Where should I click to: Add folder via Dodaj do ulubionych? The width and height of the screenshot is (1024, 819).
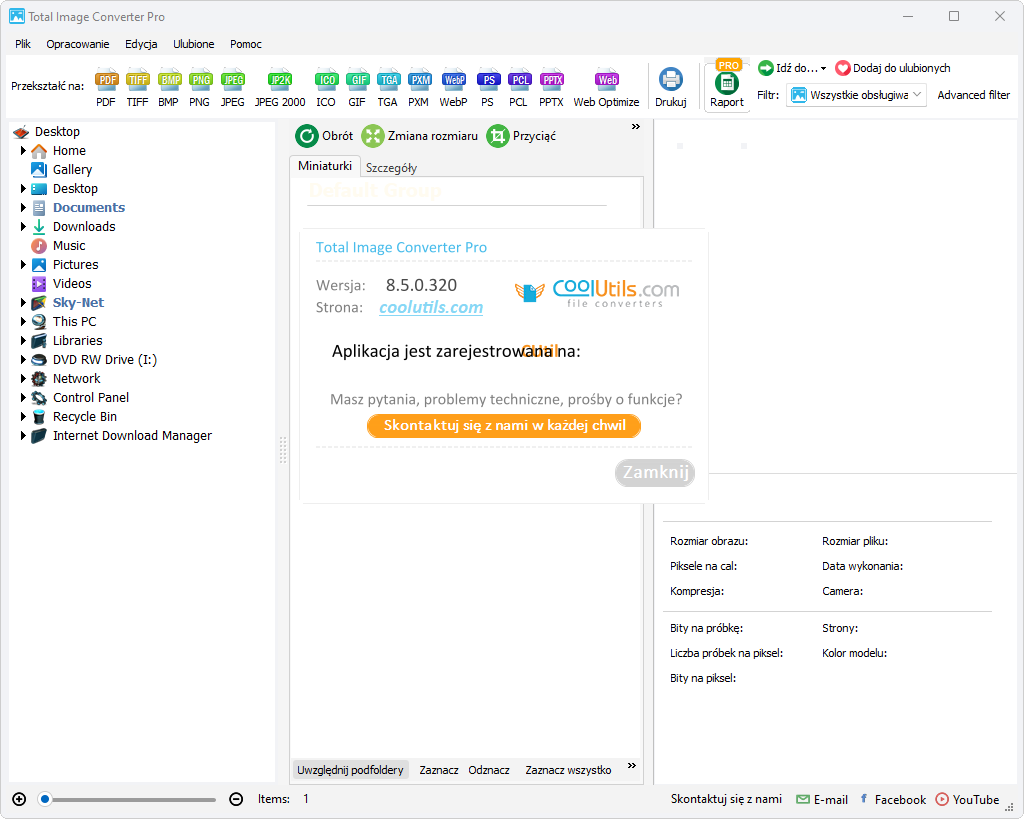(893, 68)
